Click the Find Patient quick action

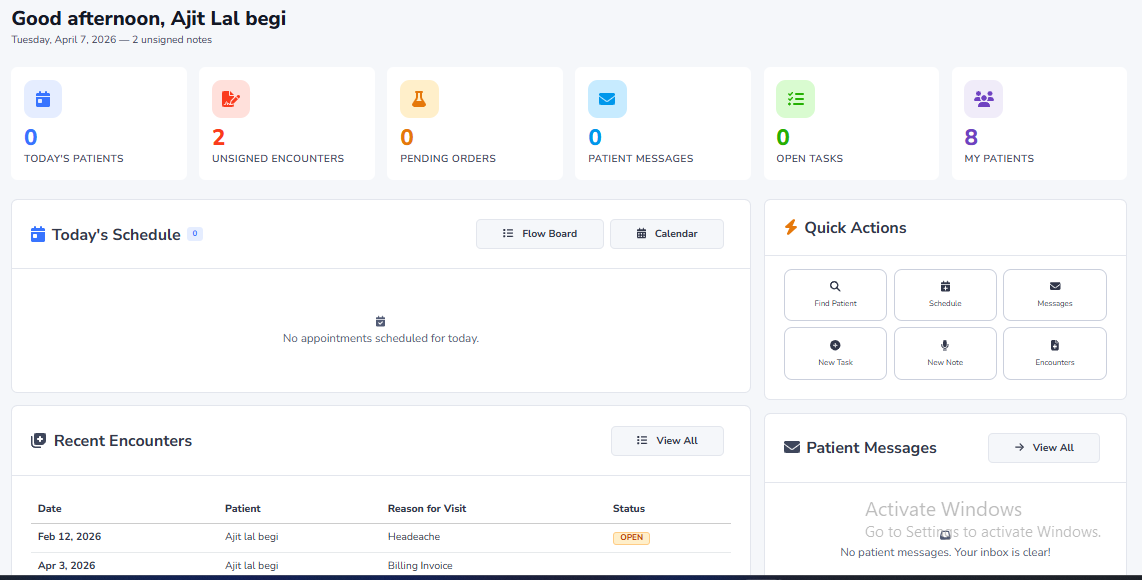tap(835, 294)
